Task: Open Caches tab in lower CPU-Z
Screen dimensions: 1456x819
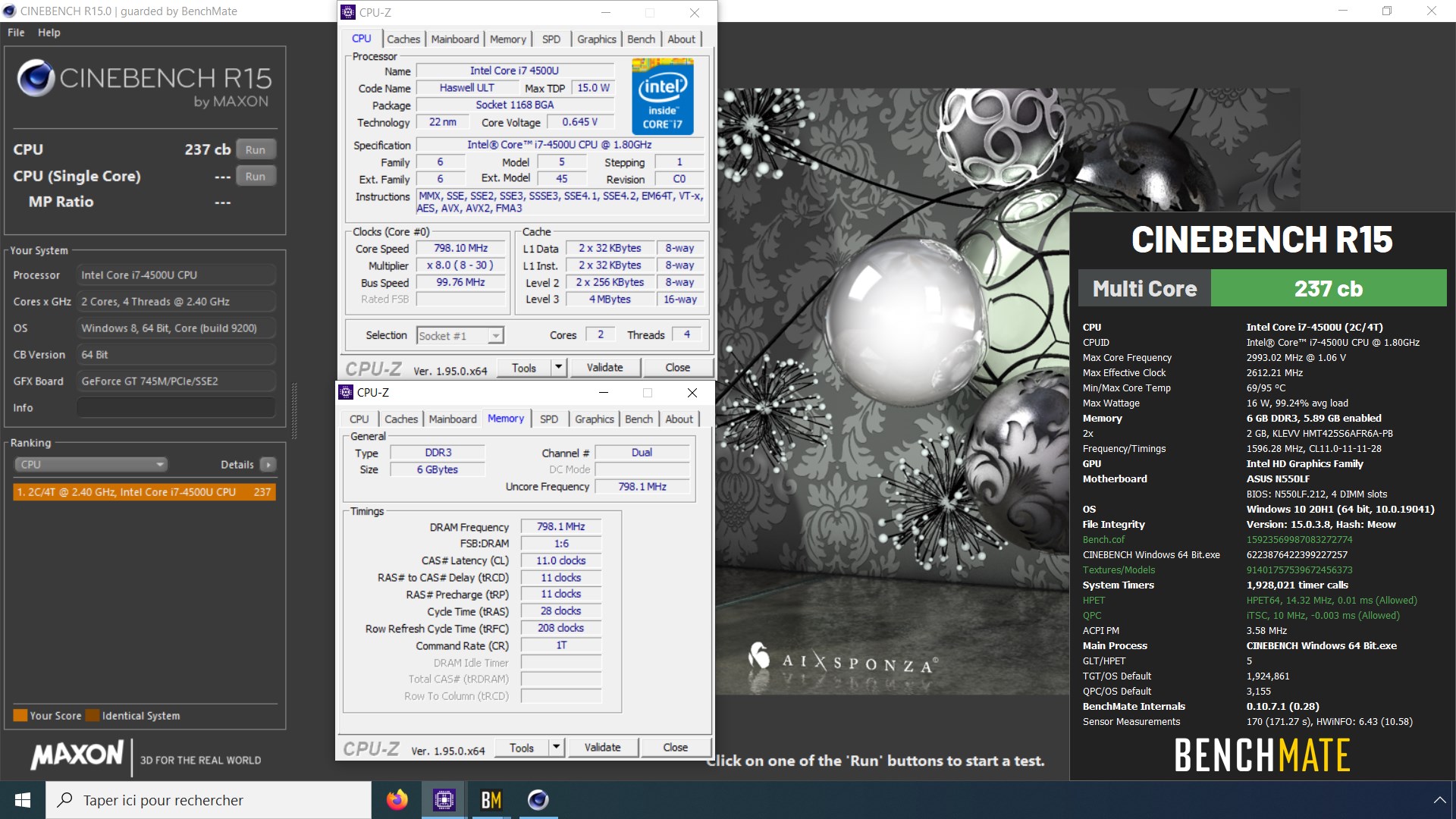Action: (401, 419)
